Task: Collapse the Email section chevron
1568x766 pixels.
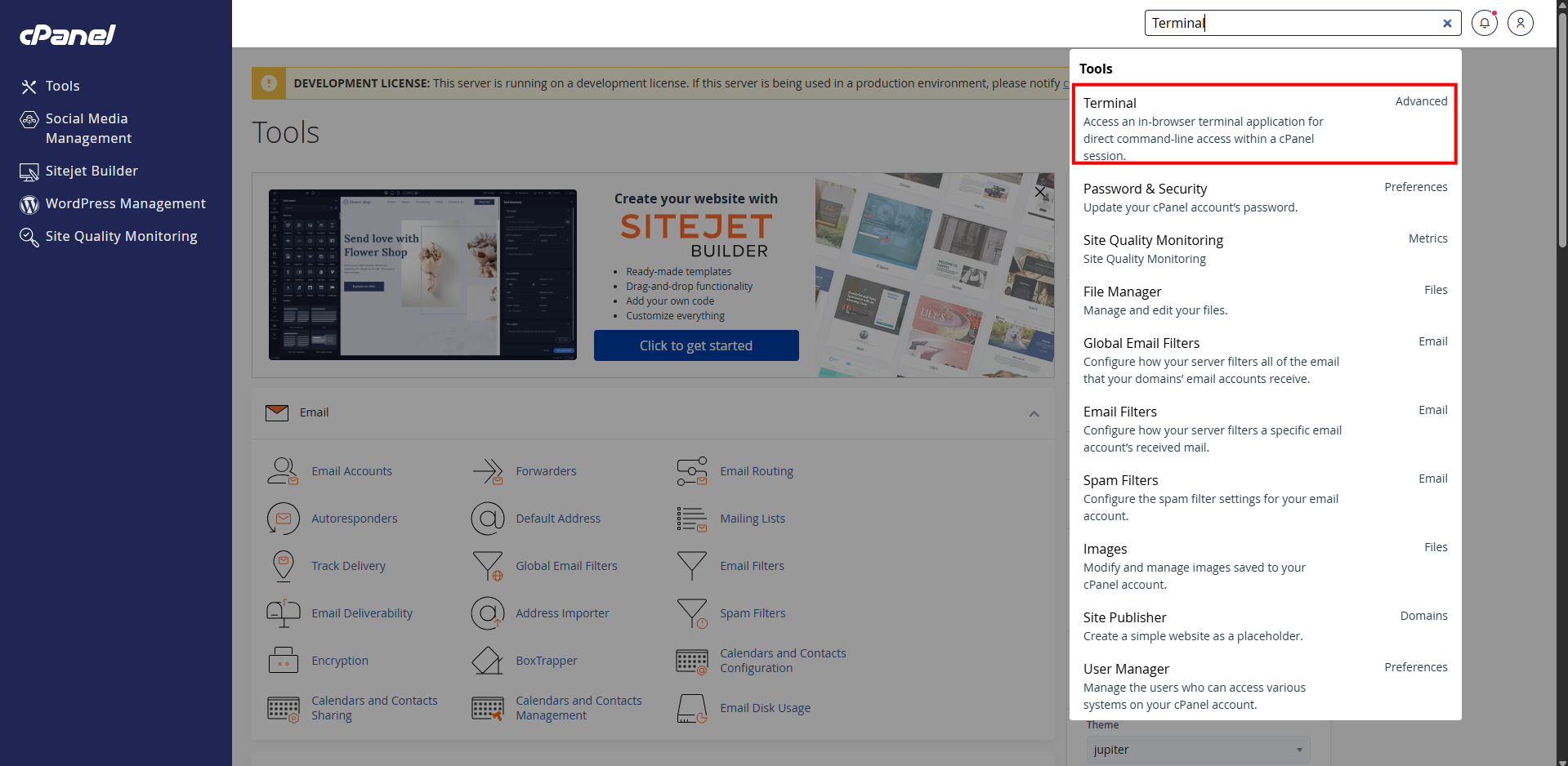Action: click(x=1034, y=413)
